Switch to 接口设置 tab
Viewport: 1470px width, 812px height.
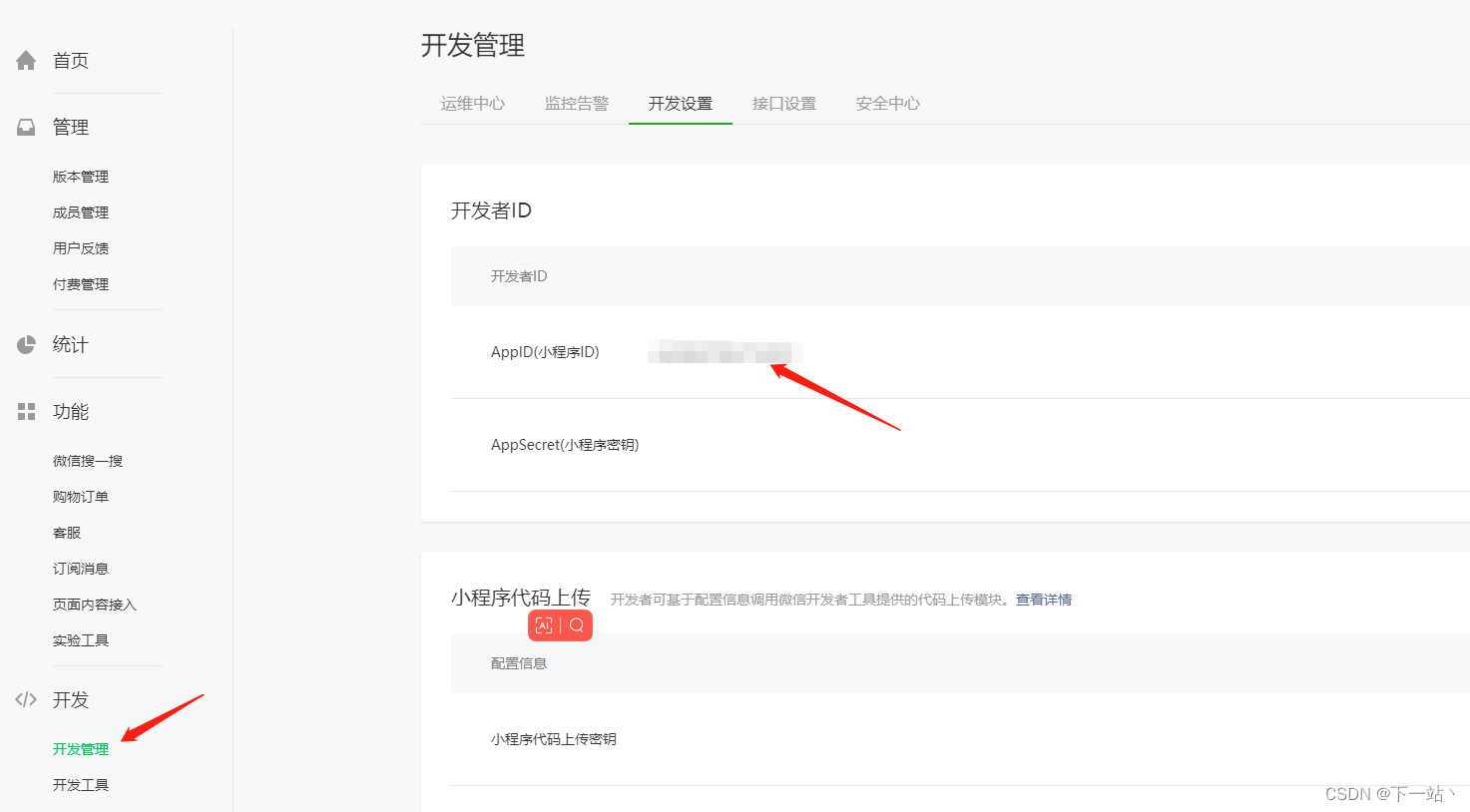(784, 104)
